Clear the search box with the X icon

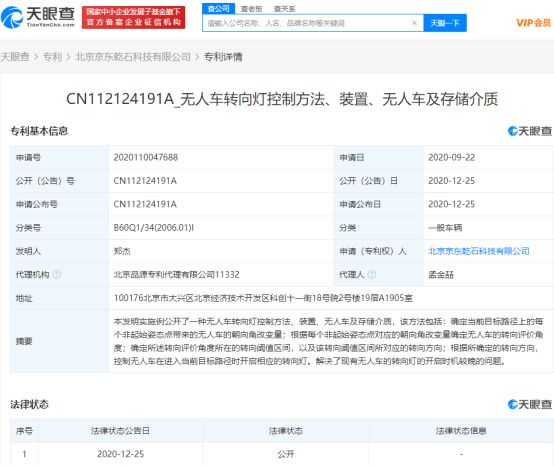(x=414, y=23)
